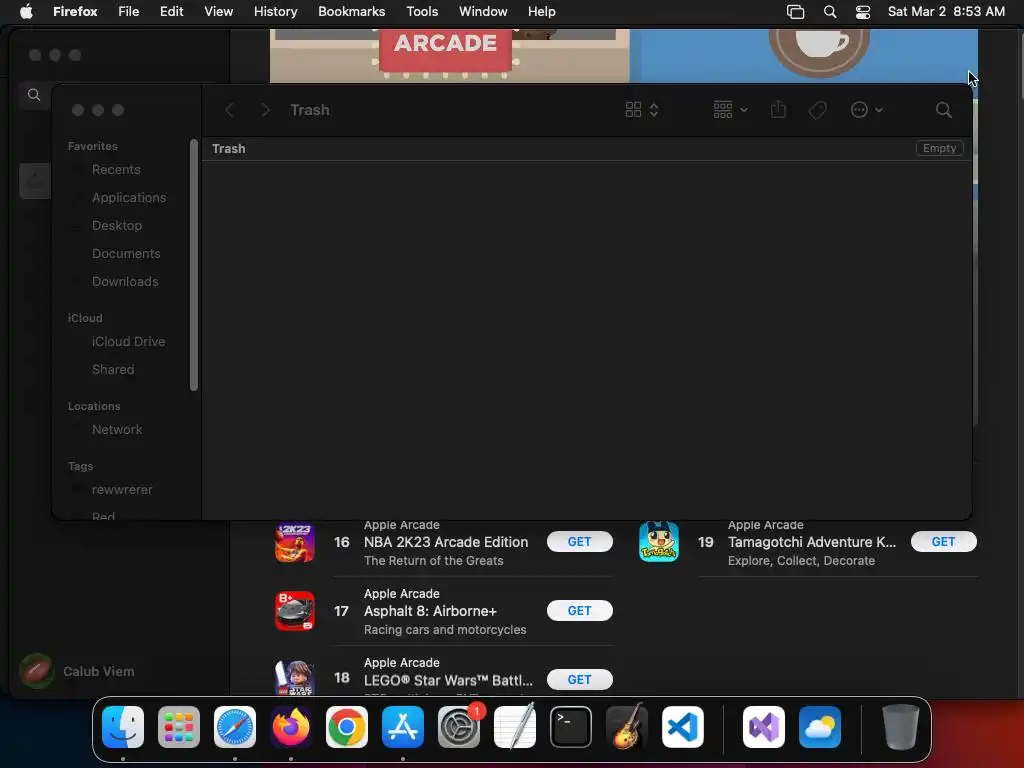Go back in the Trash Finder window
Image resolution: width=1024 pixels, height=768 pixels.
(x=229, y=110)
